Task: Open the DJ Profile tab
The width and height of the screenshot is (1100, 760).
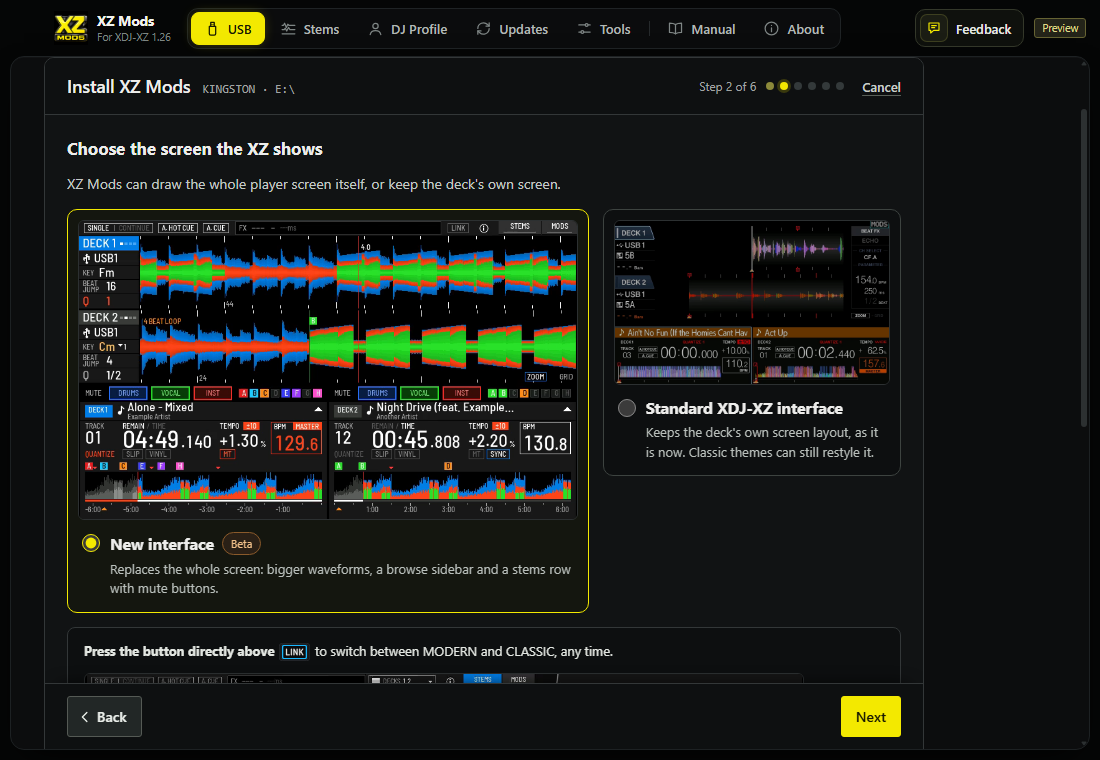Action: pos(408,29)
